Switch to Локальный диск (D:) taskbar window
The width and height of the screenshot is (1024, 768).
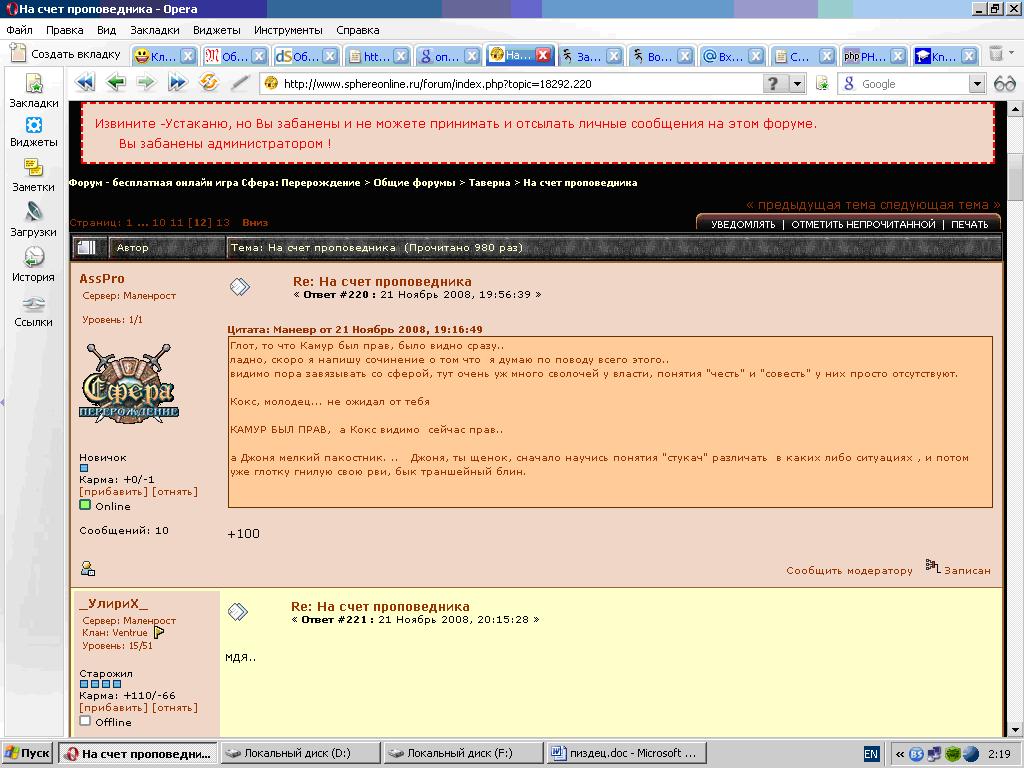pyautogui.click(x=300, y=754)
